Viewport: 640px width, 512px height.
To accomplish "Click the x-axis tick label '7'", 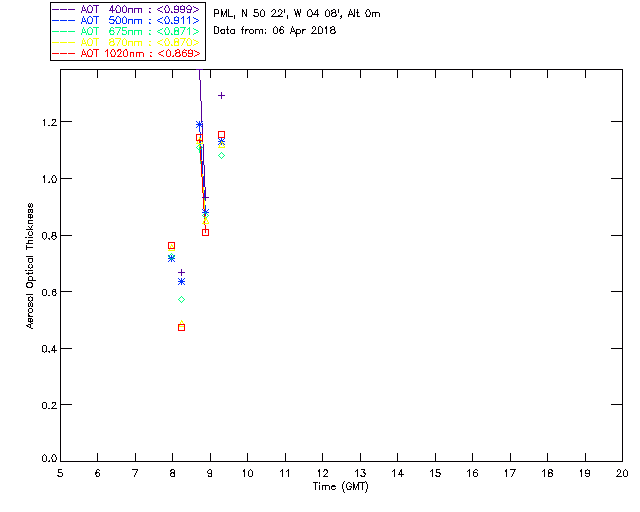I will (135, 474).
